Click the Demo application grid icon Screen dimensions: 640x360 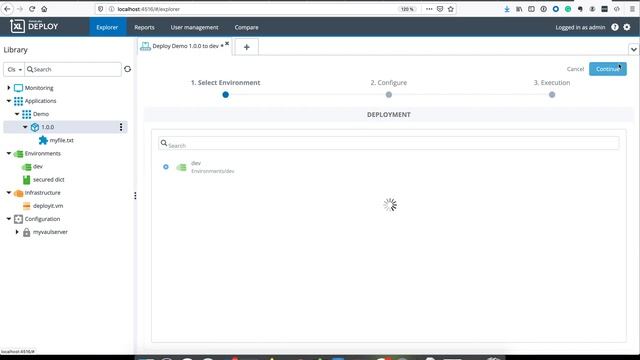(x=27, y=114)
